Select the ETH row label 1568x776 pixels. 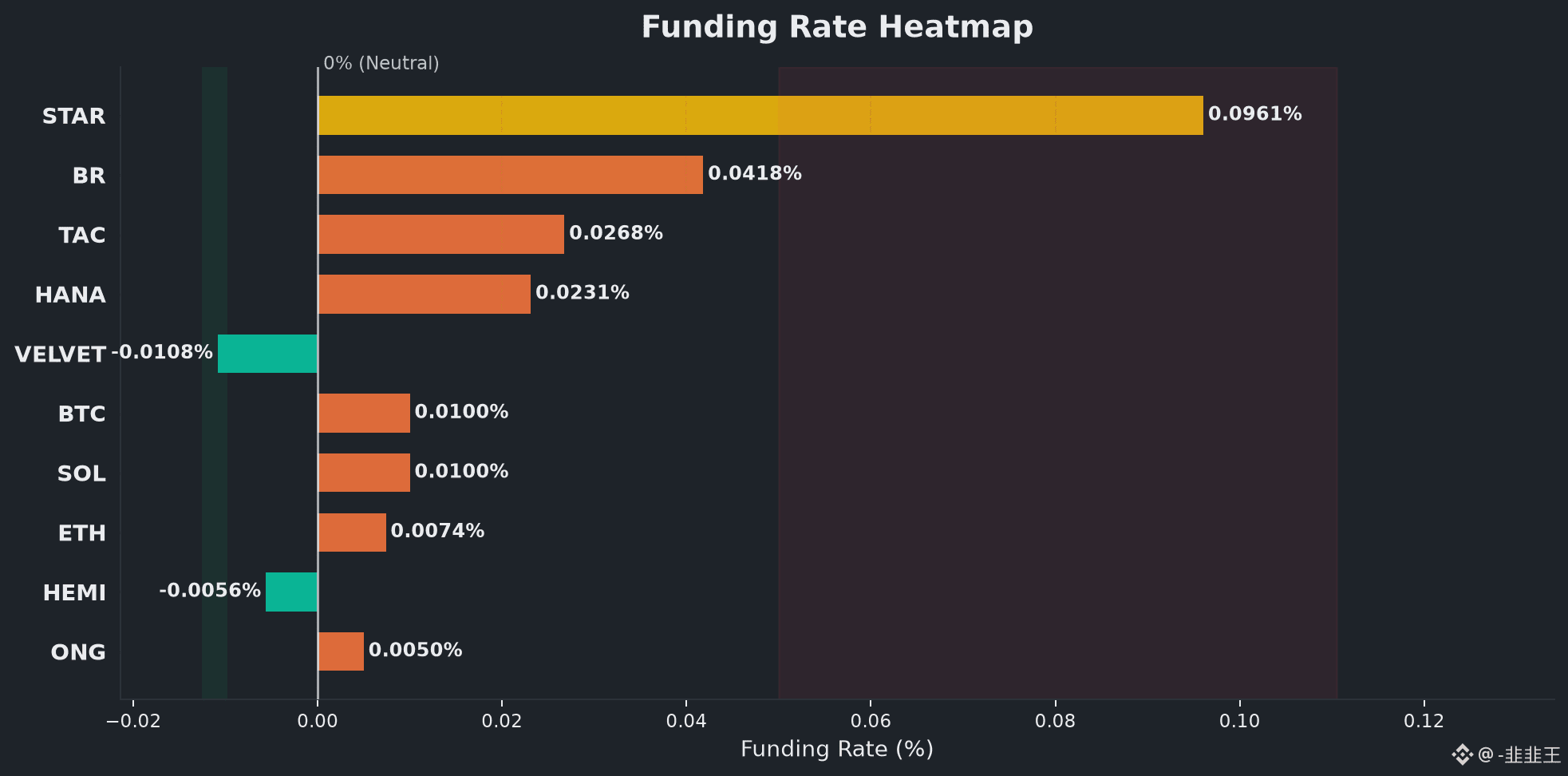click(x=81, y=533)
